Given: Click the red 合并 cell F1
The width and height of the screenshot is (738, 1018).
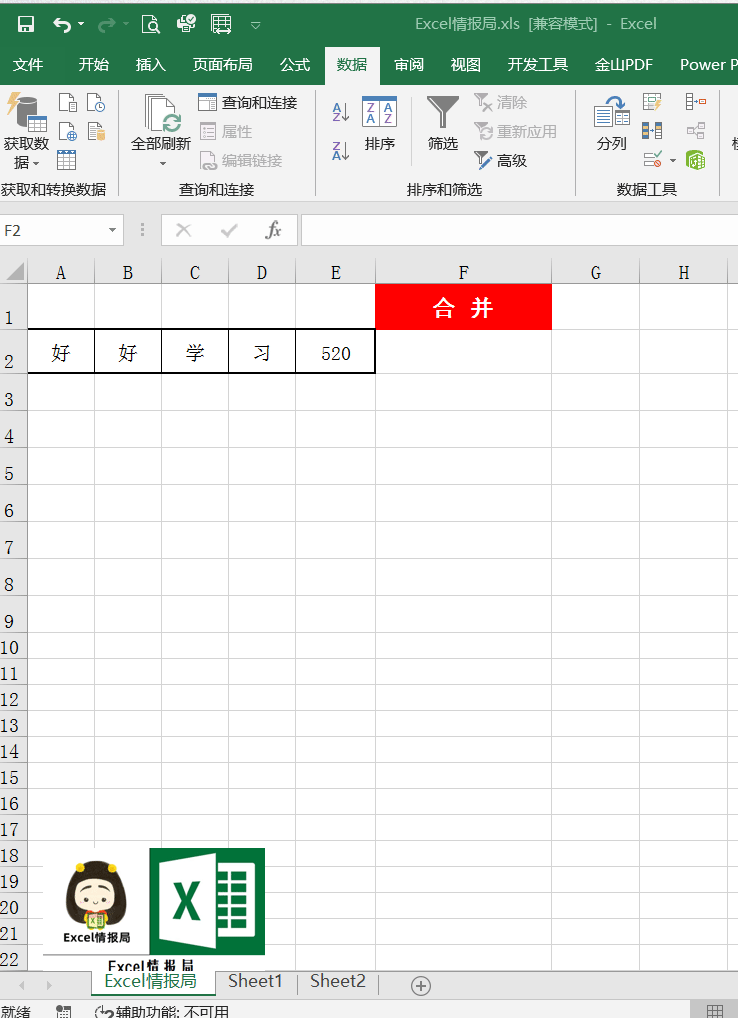Looking at the screenshot, I should [463, 306].
